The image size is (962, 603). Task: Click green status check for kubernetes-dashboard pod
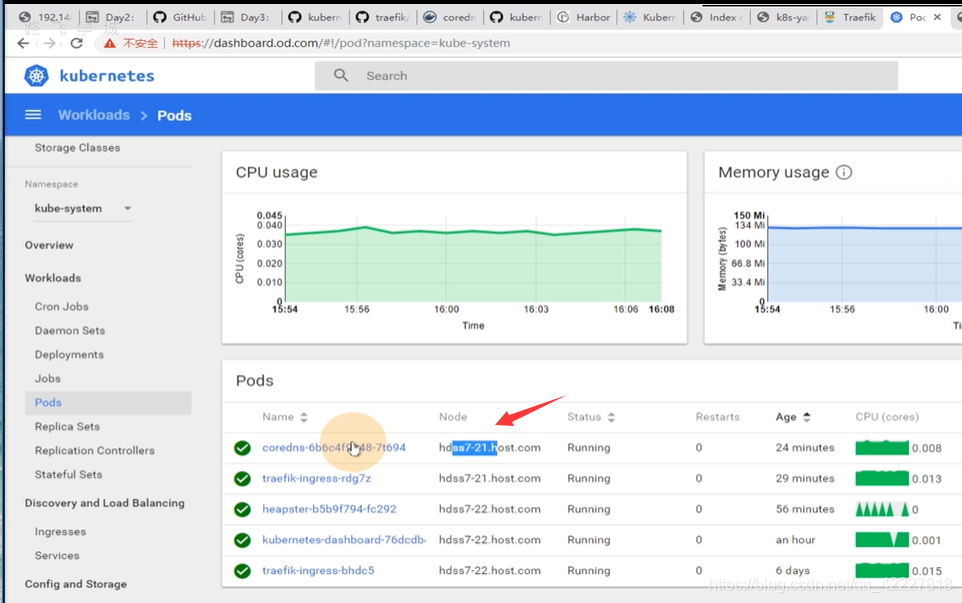click(242, 540)
